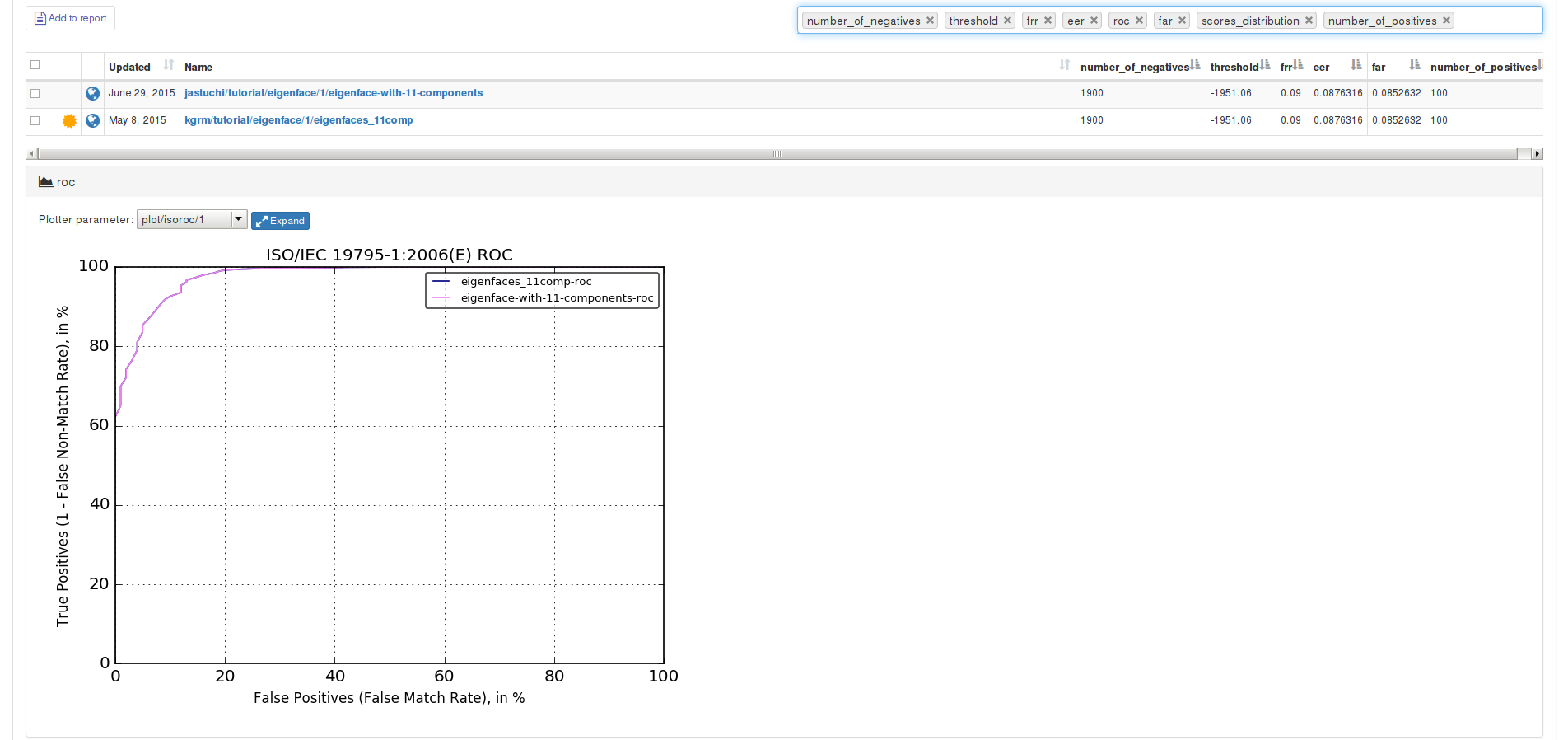
Task: Open jastuchi eigenface-with-11-components link
Action: click(334, 93)
